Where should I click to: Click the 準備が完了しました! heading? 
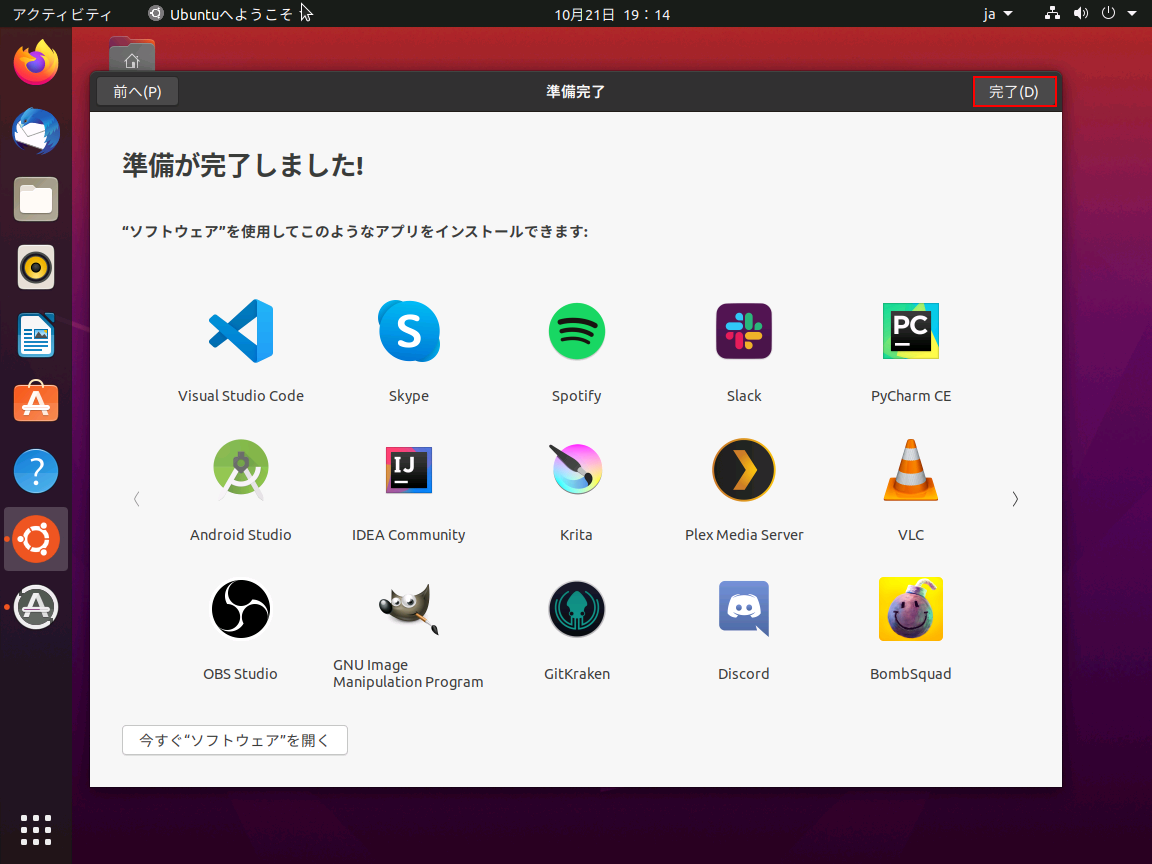click(x=243, y=165)
